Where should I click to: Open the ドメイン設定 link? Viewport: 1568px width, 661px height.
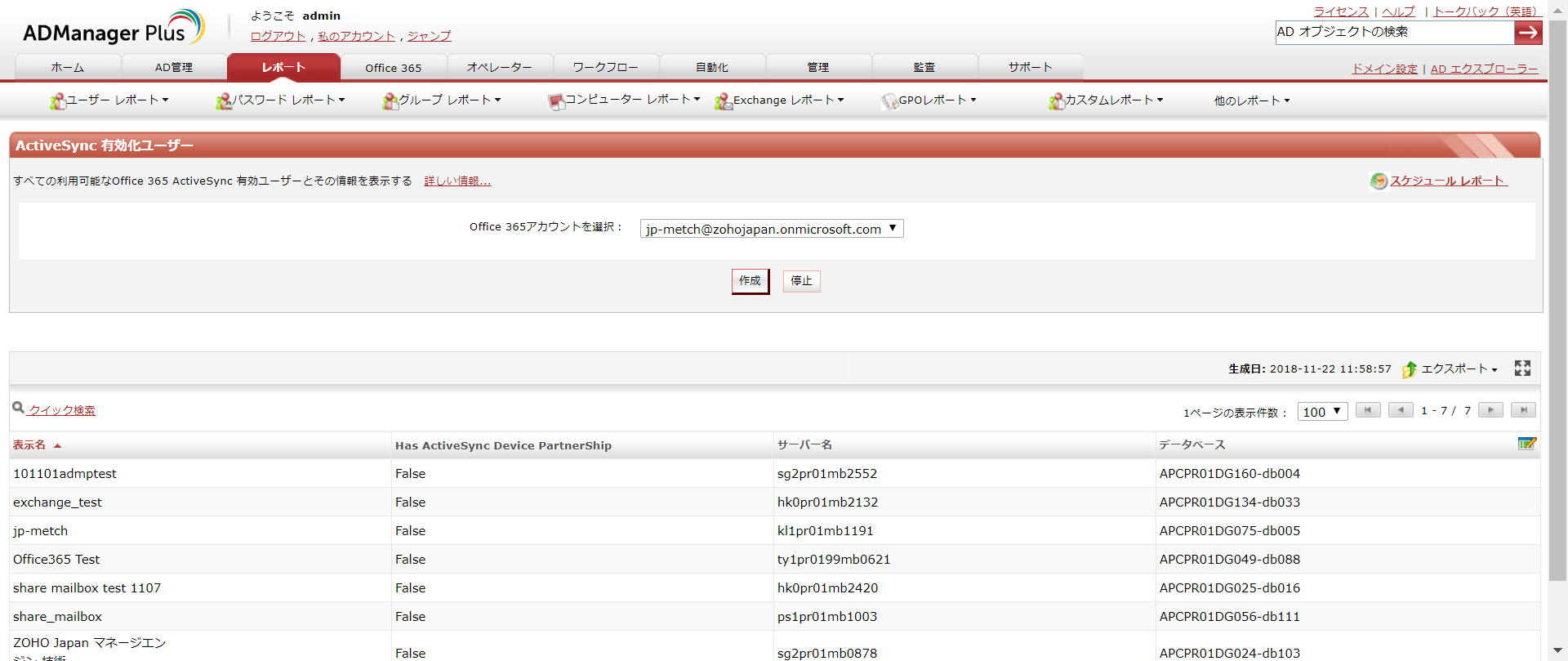tap(1385, 69)
